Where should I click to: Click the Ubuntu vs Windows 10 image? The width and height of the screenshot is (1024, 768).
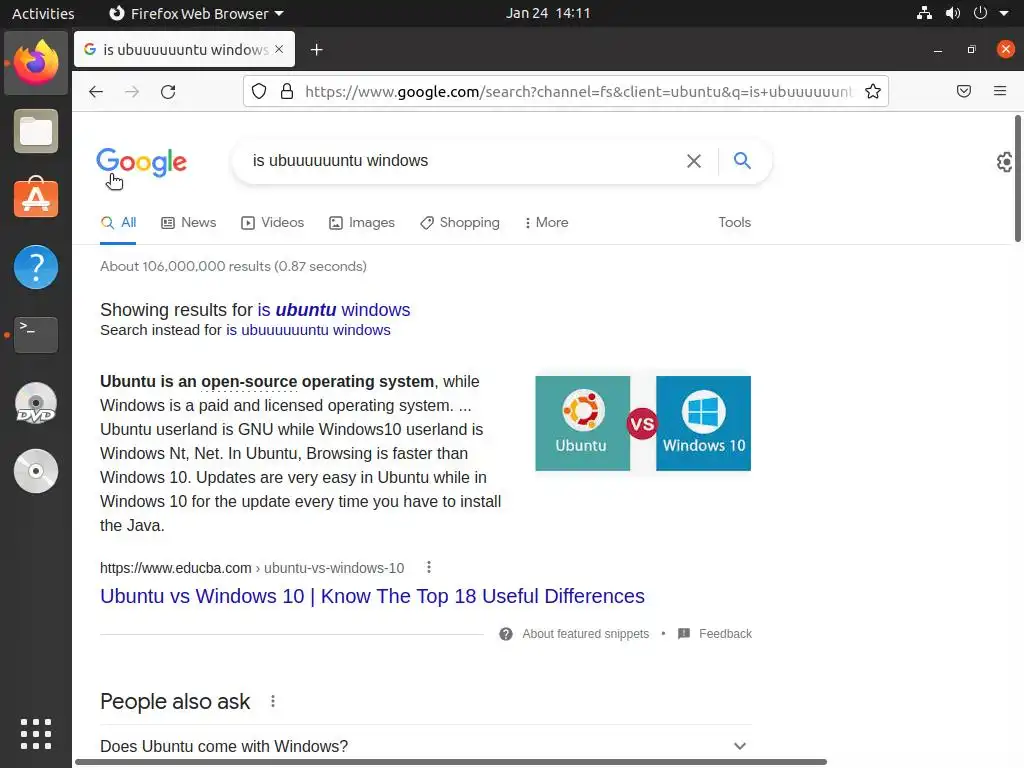(643, 423)
